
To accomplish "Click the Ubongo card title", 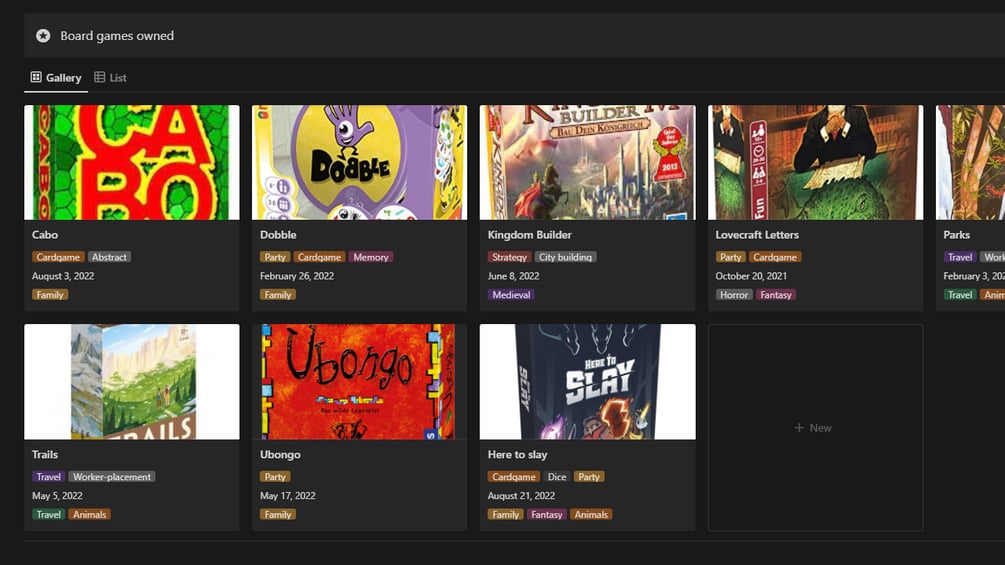I will (x=280, y=455).
